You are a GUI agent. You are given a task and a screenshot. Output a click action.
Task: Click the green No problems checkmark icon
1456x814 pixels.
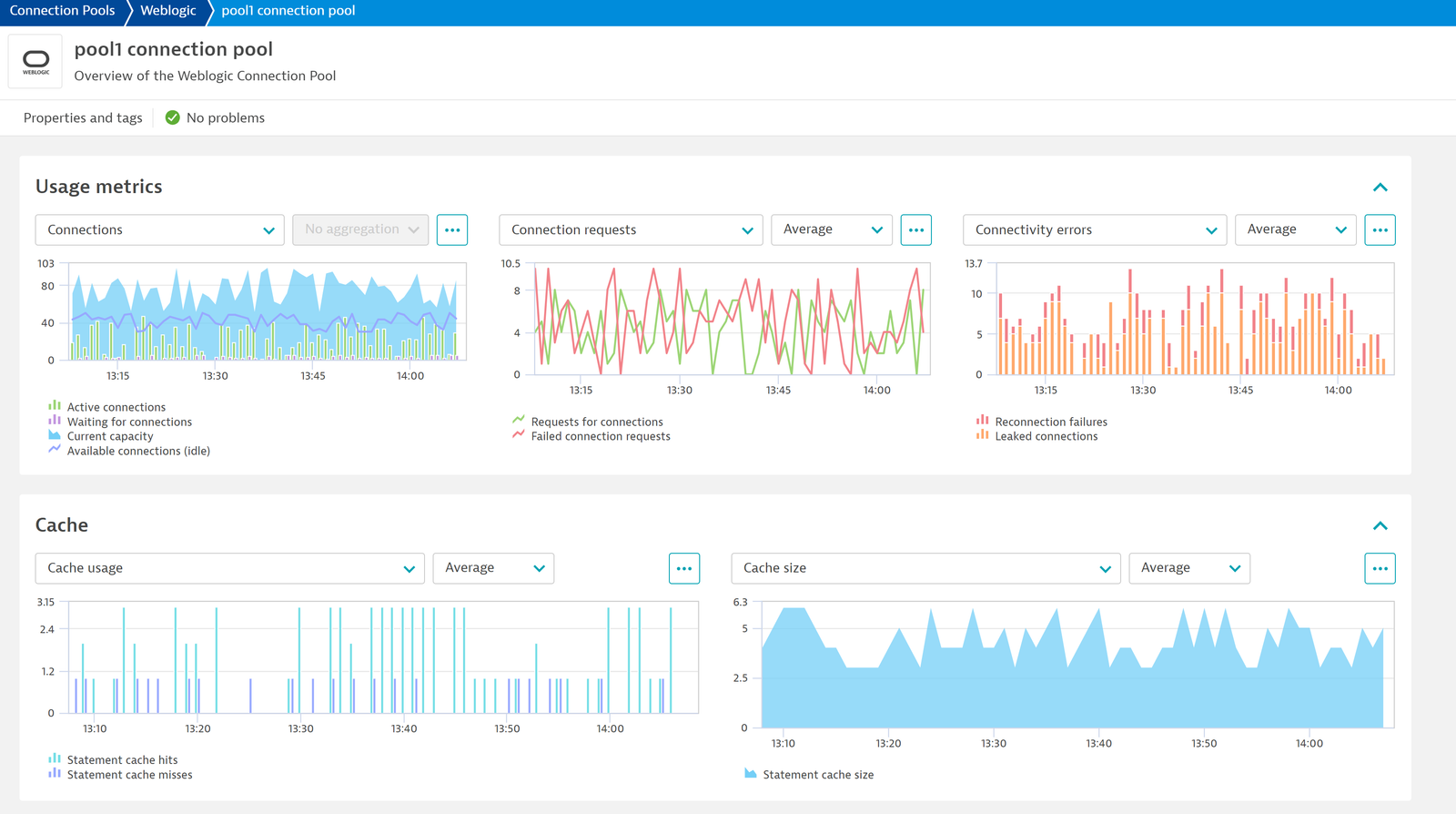tap(172, 117)
